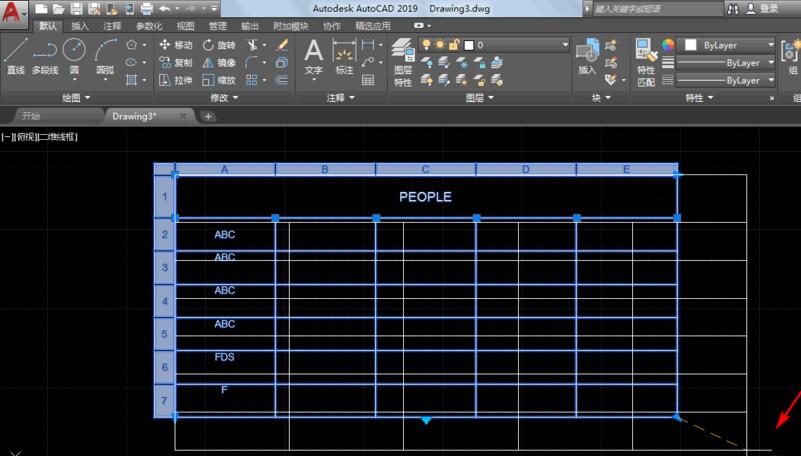
Task: Click the Insert block (插入) icon
Action: [x=587, y=56]
